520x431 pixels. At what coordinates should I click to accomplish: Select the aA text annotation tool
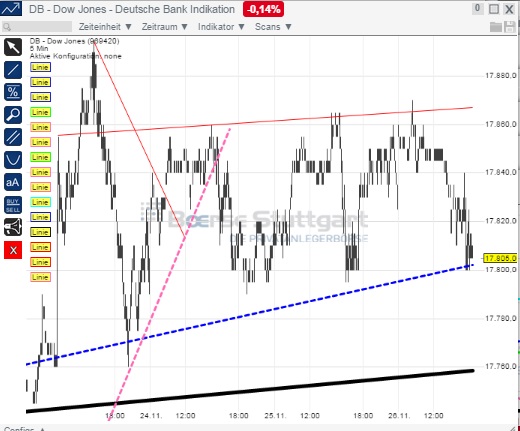(13, 182)
